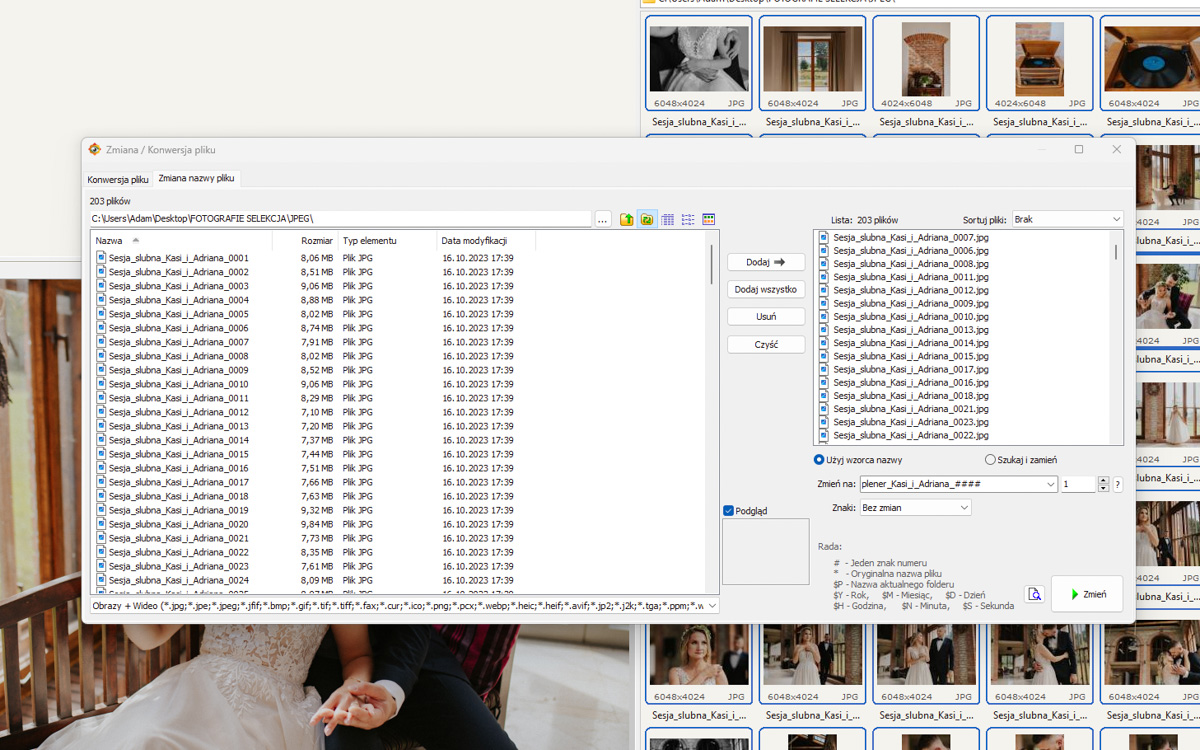Select Sesja_slubna_Kasi_i_Adriana_0023.jpg in the Lista panel

click(x=910, y=422)
